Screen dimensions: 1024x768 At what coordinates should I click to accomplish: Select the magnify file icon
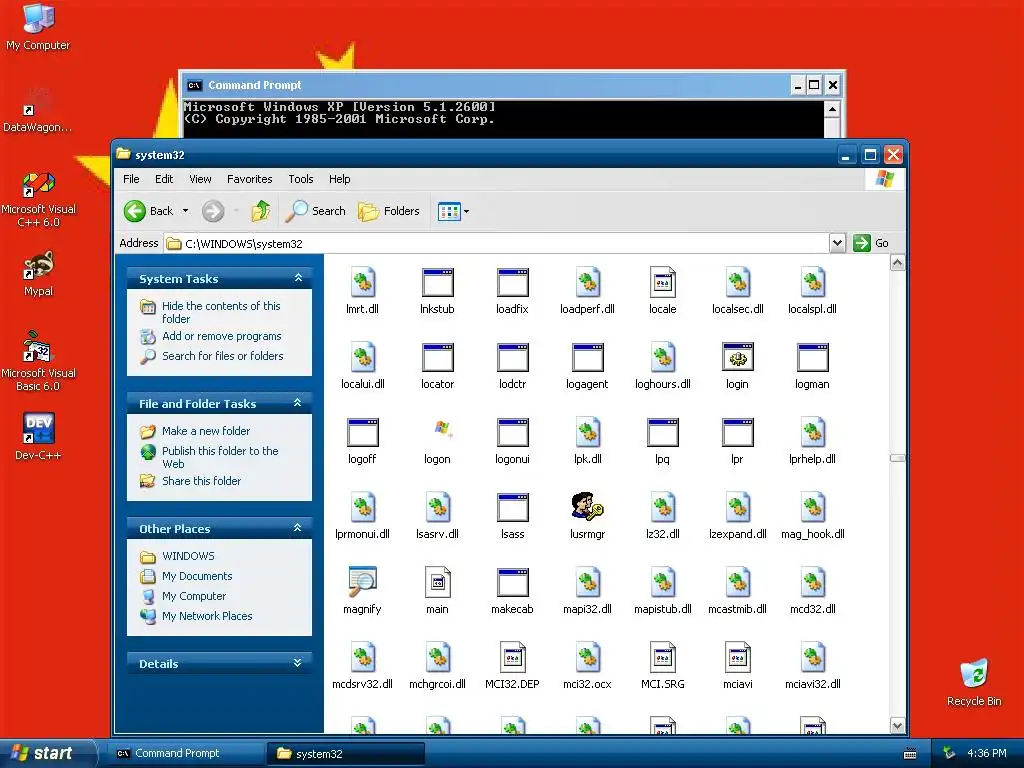pyautogui.click(x=362, y=582)
